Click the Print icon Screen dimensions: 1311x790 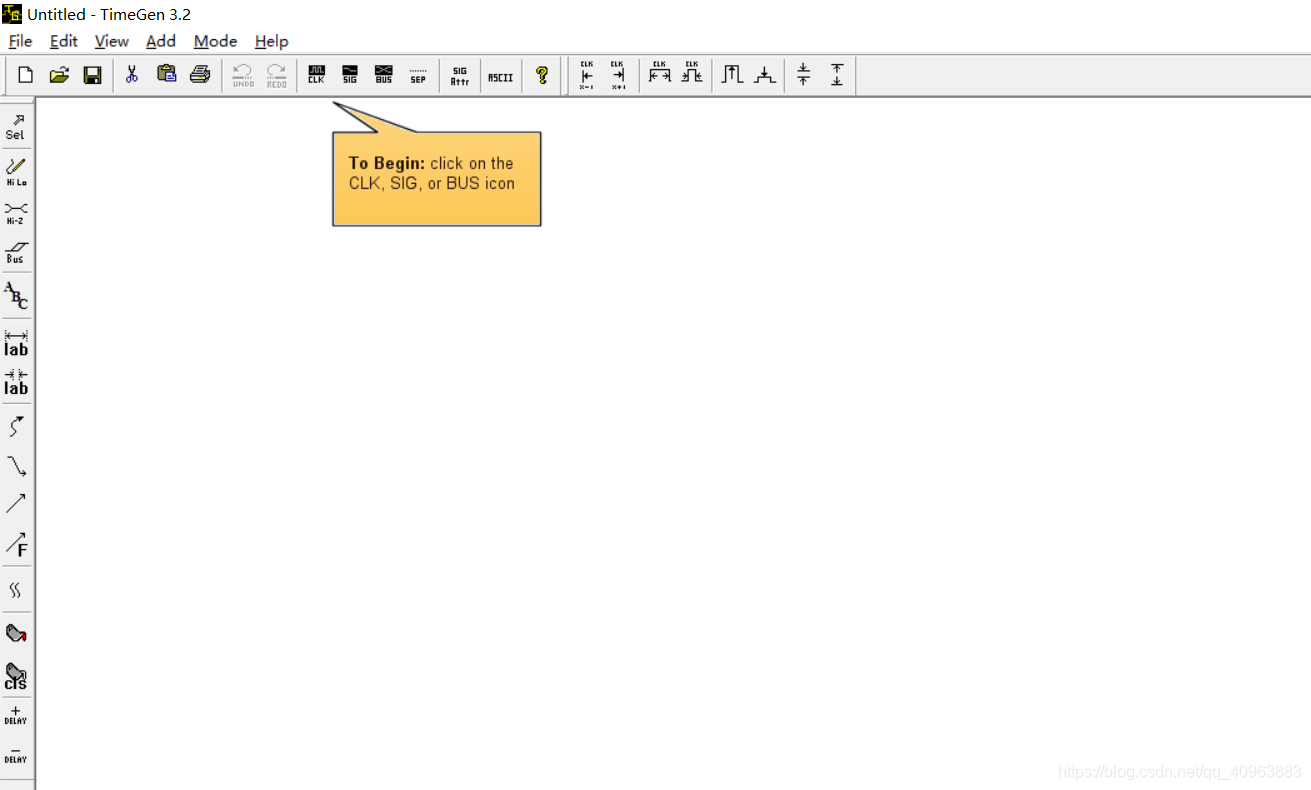[x=200, y=75]
